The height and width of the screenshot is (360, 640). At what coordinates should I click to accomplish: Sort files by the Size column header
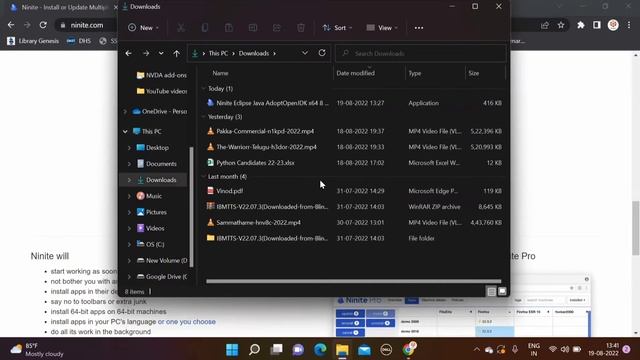point(473,73)
